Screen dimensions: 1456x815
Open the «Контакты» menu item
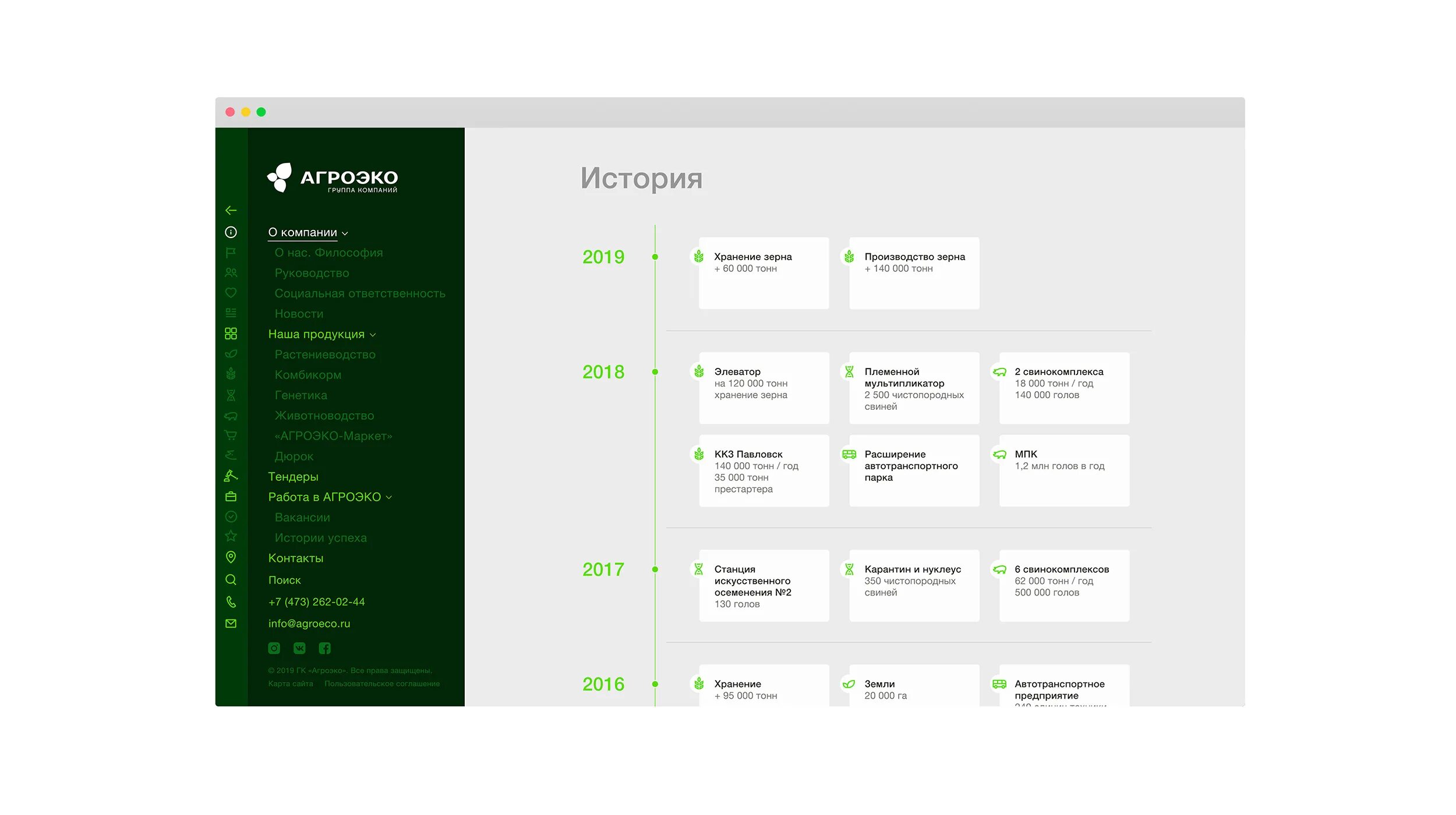[x=296, y=558]
